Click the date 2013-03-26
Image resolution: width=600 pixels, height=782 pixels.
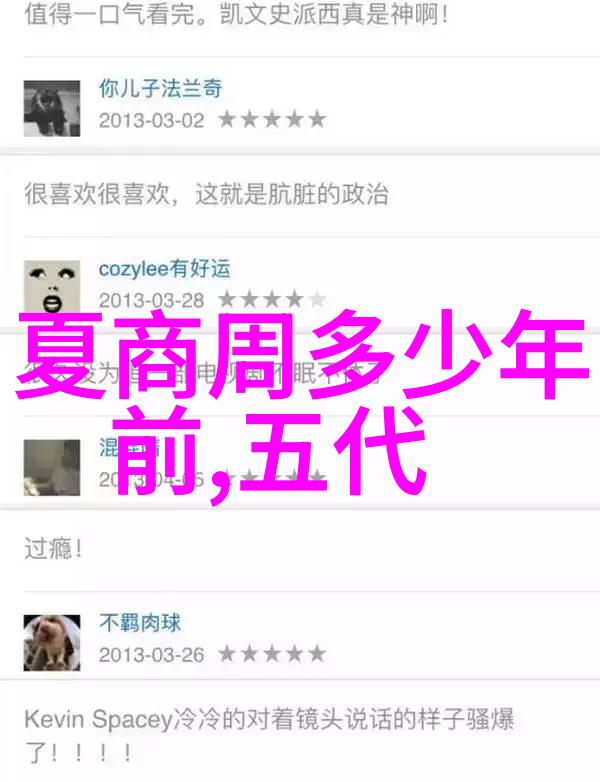(152, 654)
